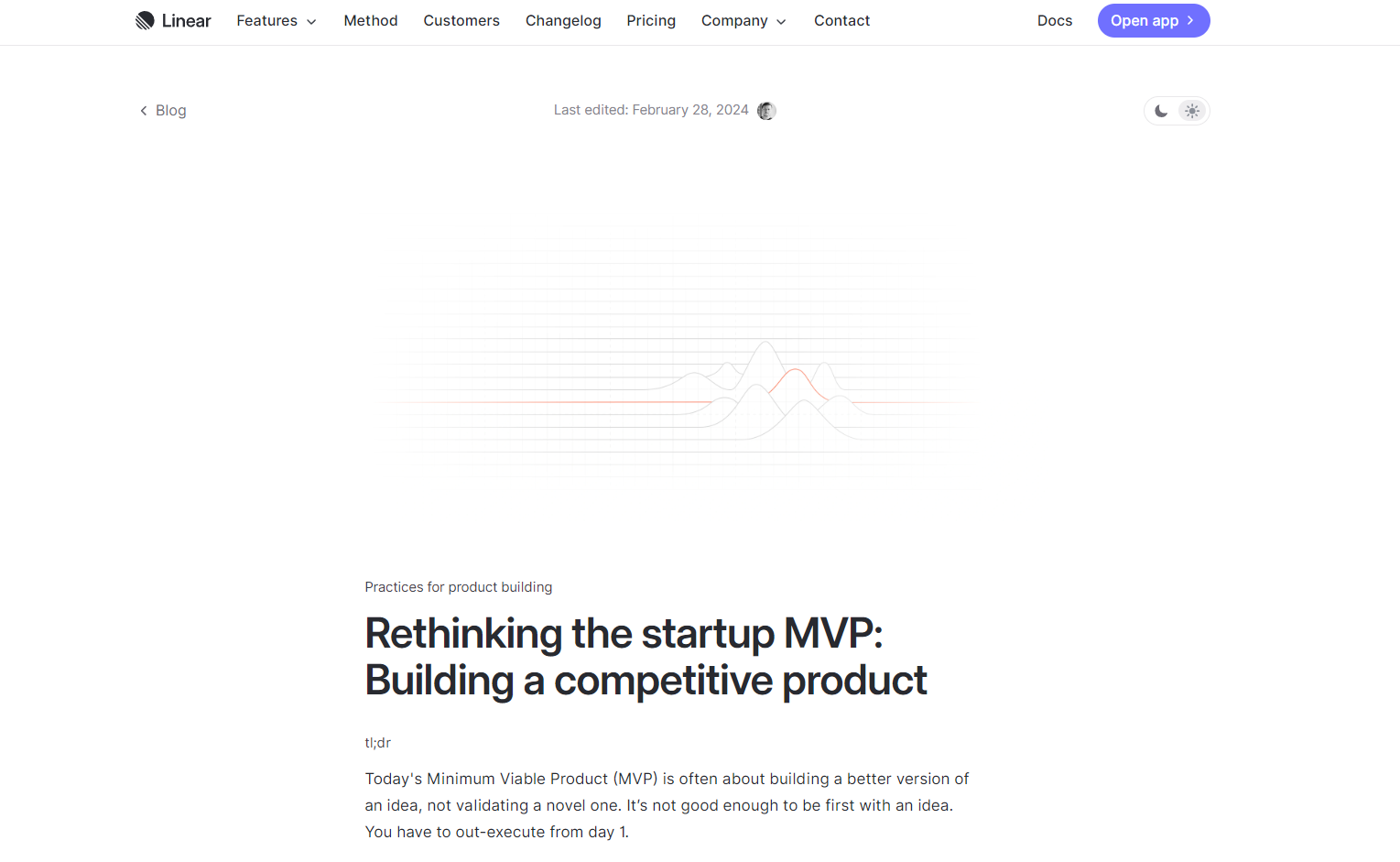1400x862 pixels.
Task: Click the Linear logomark glyph
Action: click(146, 19)
